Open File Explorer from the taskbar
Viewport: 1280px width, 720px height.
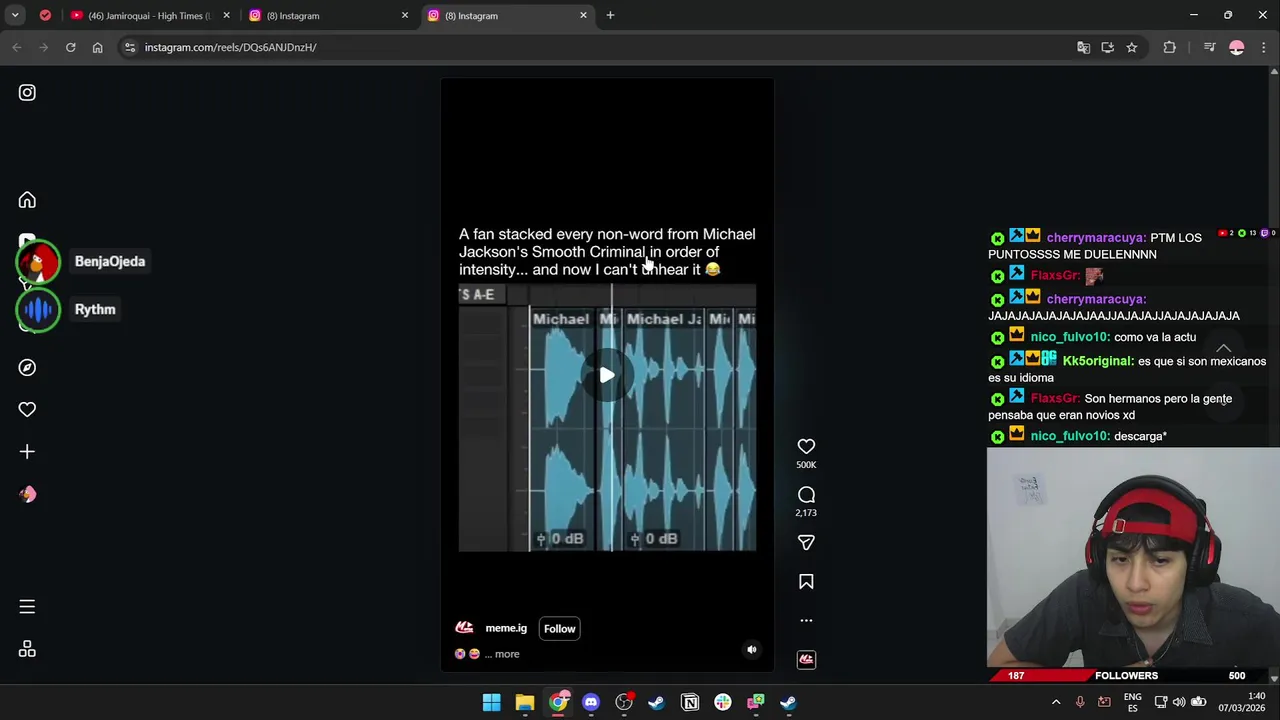click(525, 702)
